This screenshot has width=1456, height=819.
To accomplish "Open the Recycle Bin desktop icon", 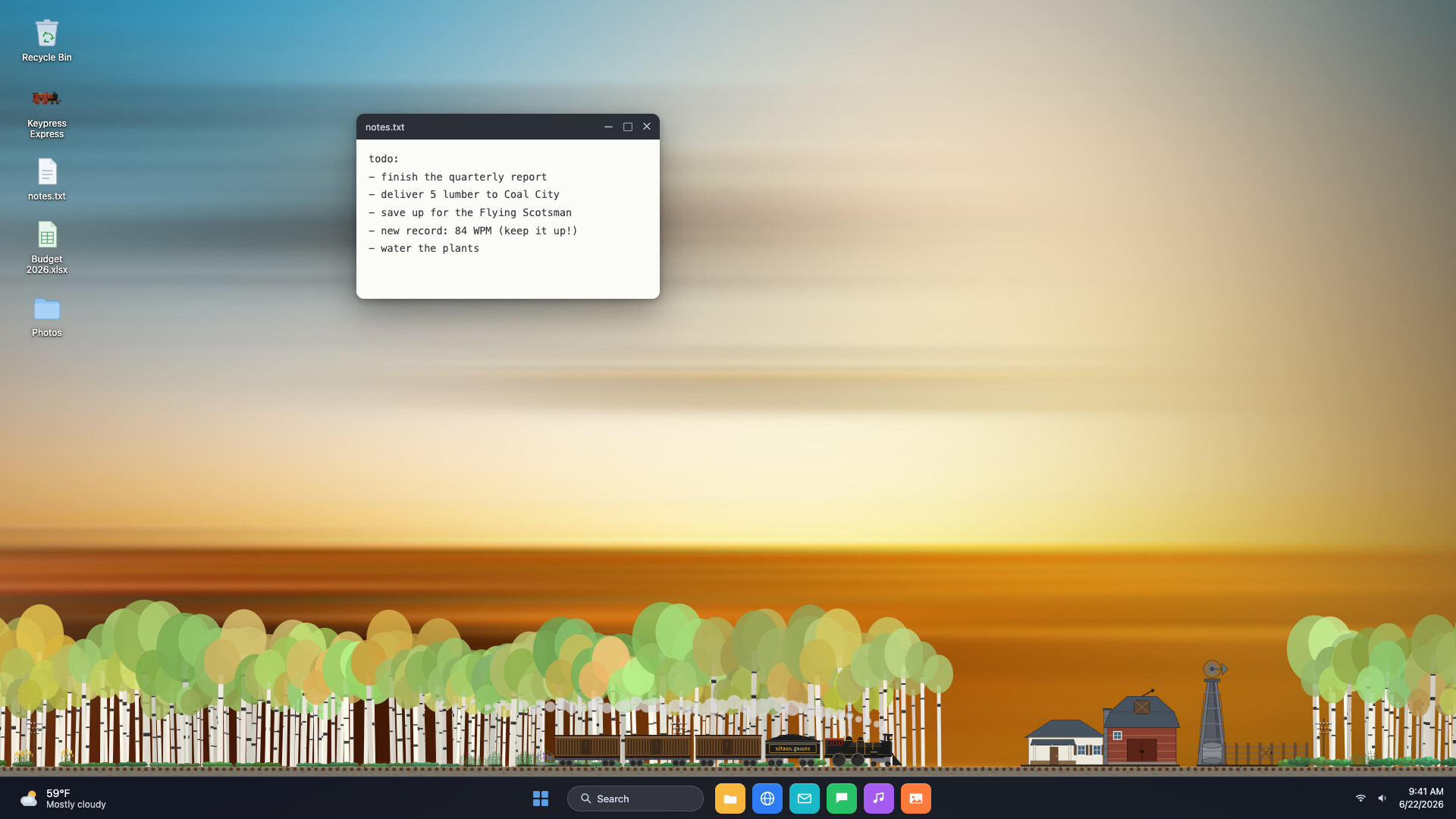I will pyautogui.click(x=47, y=41).
